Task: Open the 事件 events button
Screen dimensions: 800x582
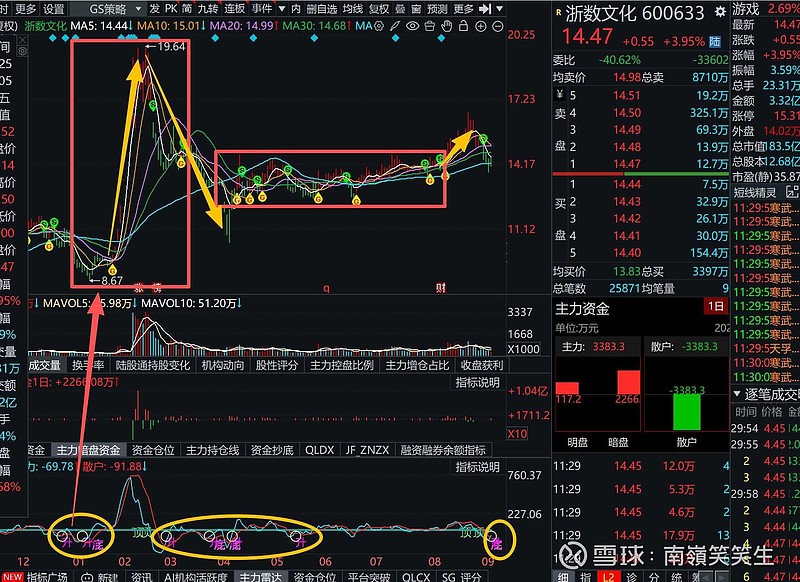Action: pos(261,9)
